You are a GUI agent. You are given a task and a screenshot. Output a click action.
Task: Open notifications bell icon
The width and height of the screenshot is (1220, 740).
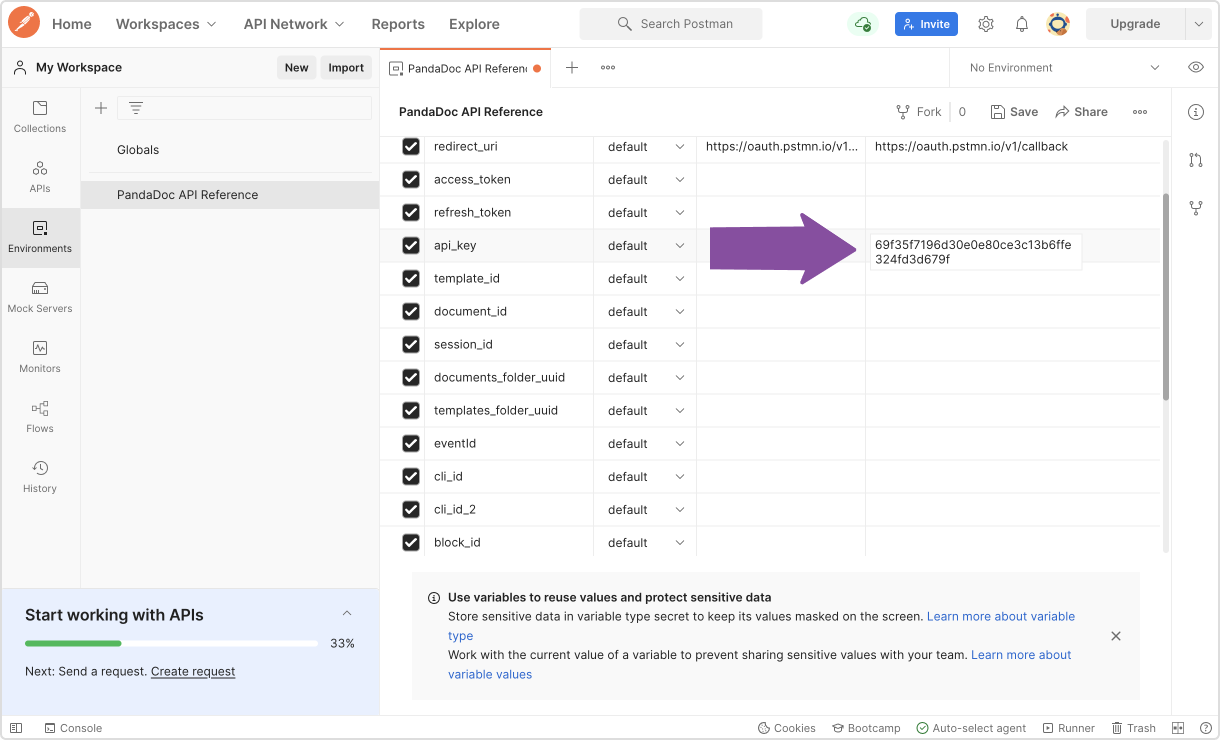click(1022, 24)
